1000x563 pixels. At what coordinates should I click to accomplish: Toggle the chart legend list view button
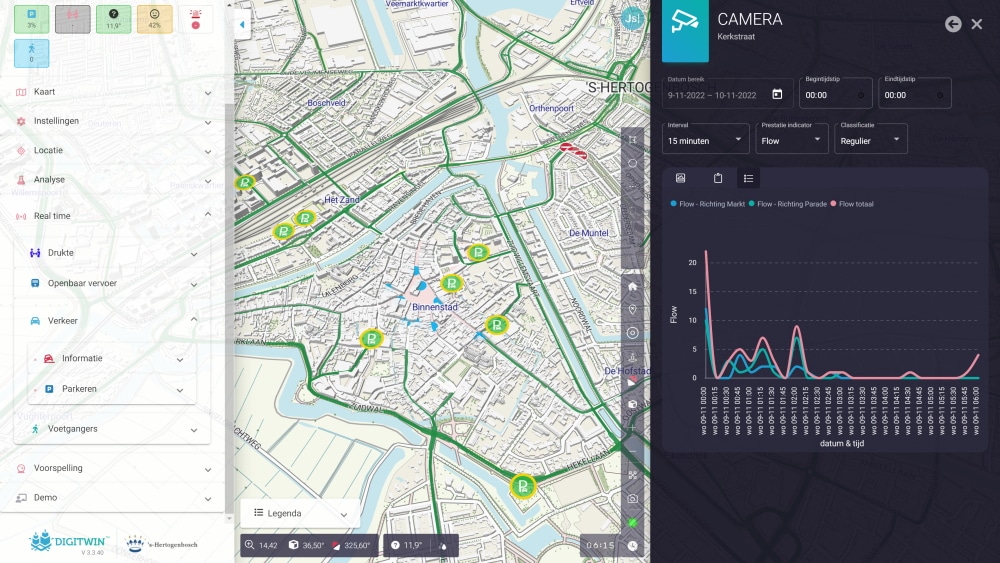coord(748,178)
